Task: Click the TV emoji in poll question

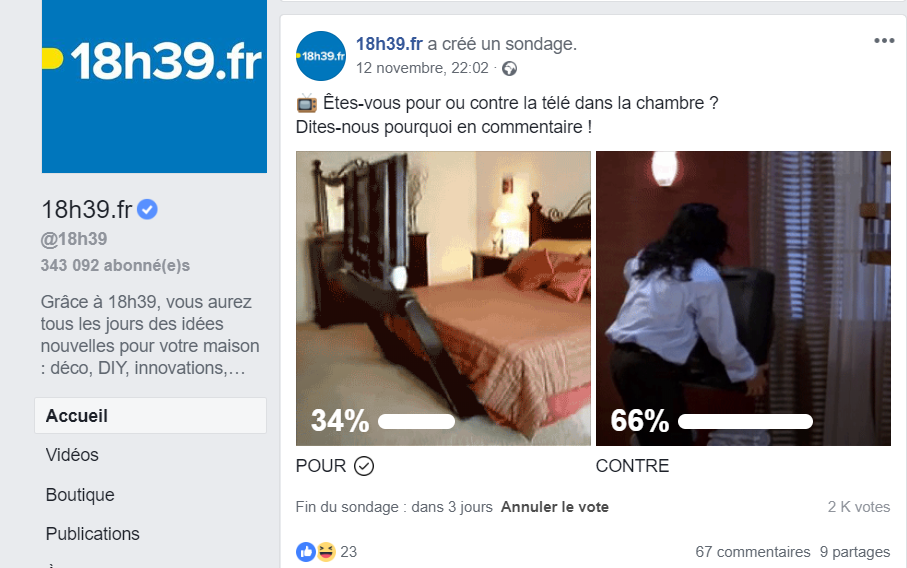Action: [307, 104]
